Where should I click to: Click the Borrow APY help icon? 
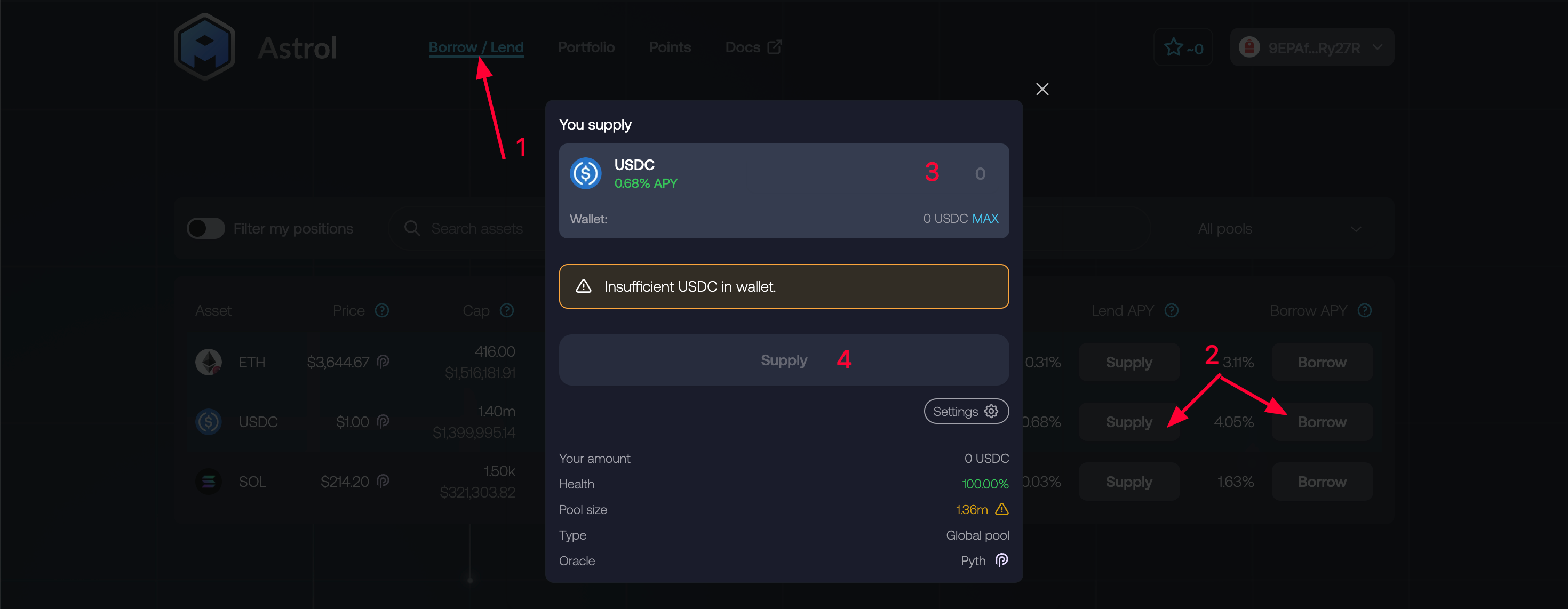pyautogui.click(x=1365, y=311)
